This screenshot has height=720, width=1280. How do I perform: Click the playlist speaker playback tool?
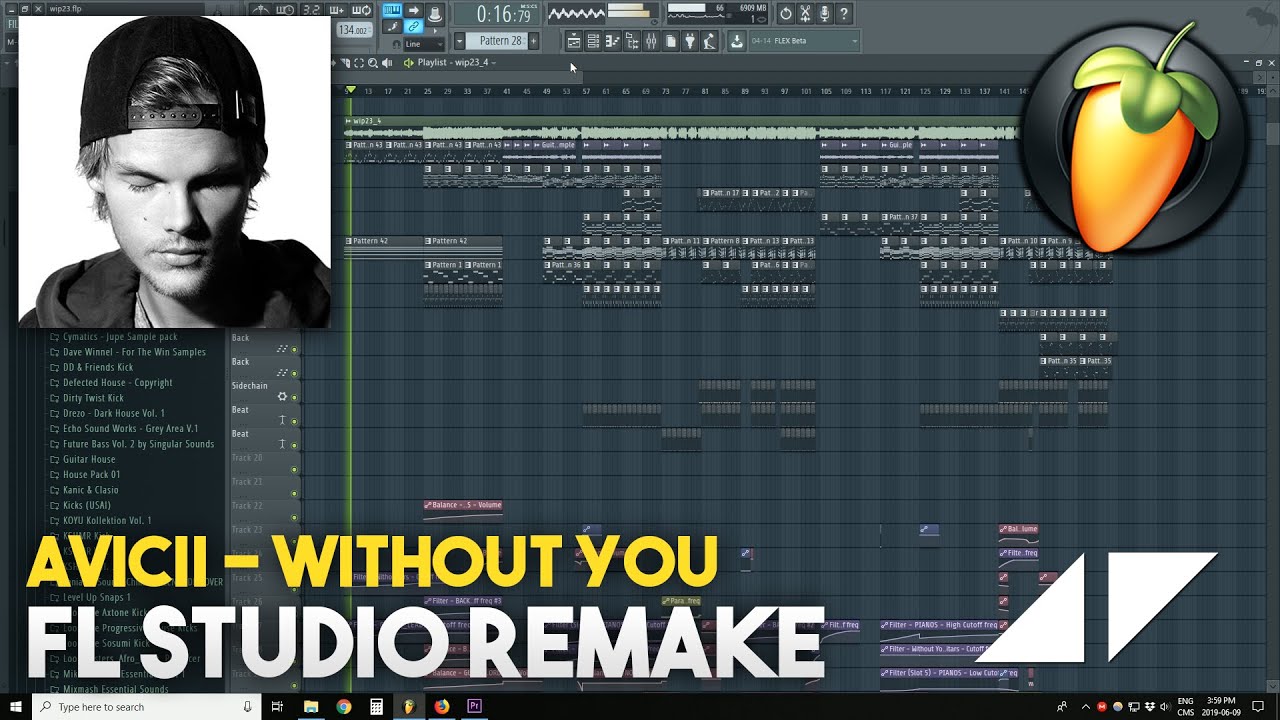(x=387, y=63)
